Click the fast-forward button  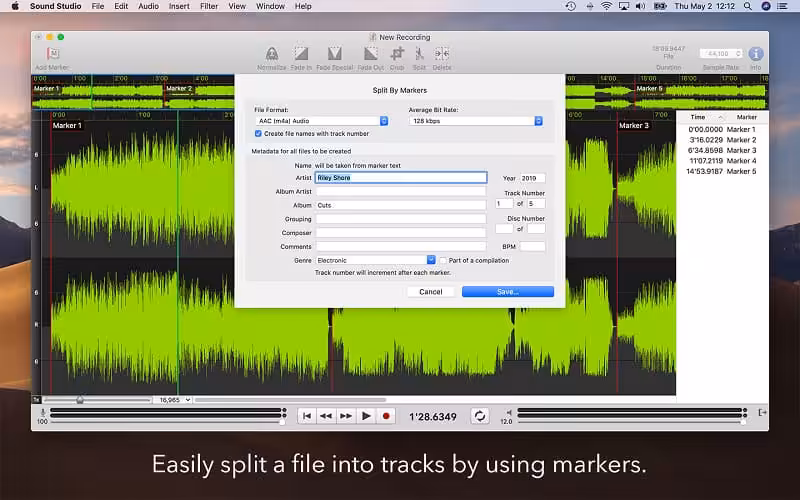coord(346,416)
